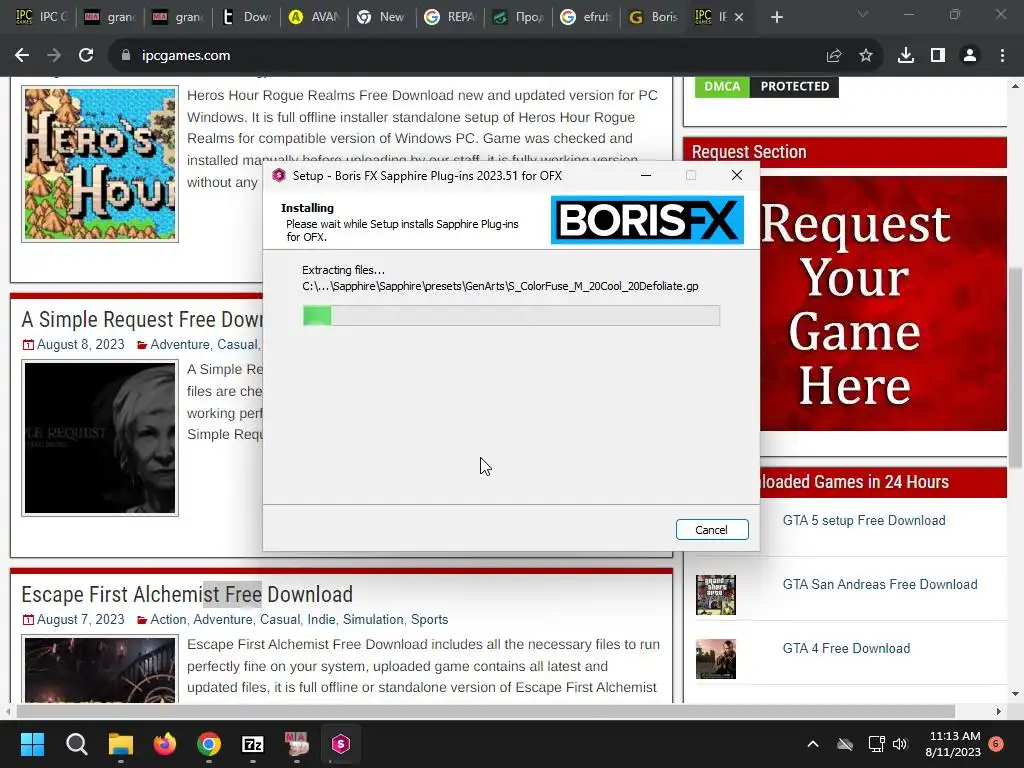Screen dimensions: 1024x768
Task: Open the Windows Start menu
Action: (32, 744)
